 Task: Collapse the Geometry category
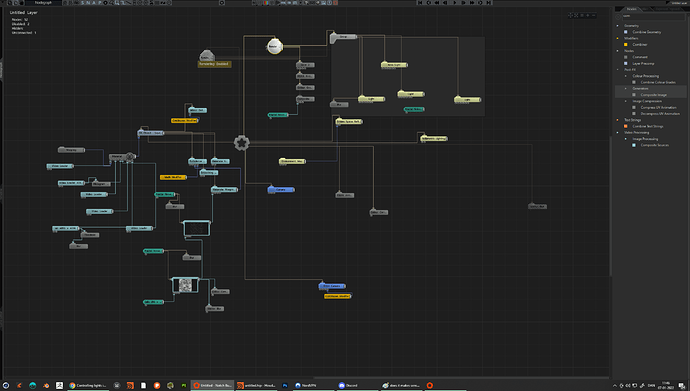617,26
